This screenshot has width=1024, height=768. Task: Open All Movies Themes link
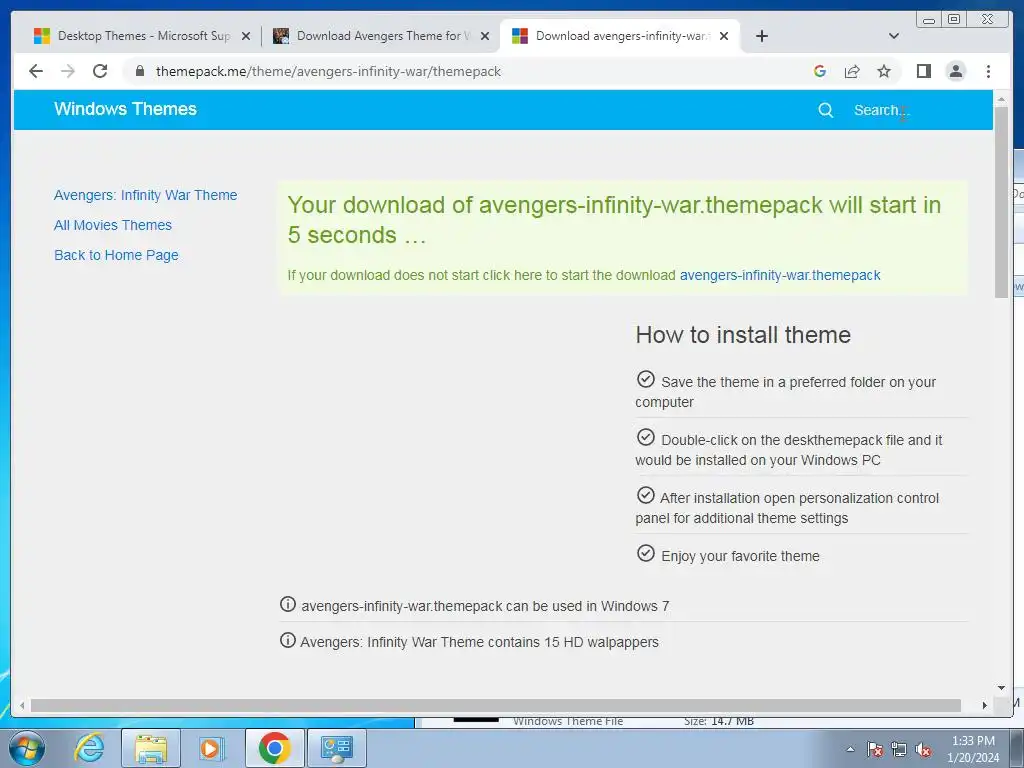[x=113, y=225]
